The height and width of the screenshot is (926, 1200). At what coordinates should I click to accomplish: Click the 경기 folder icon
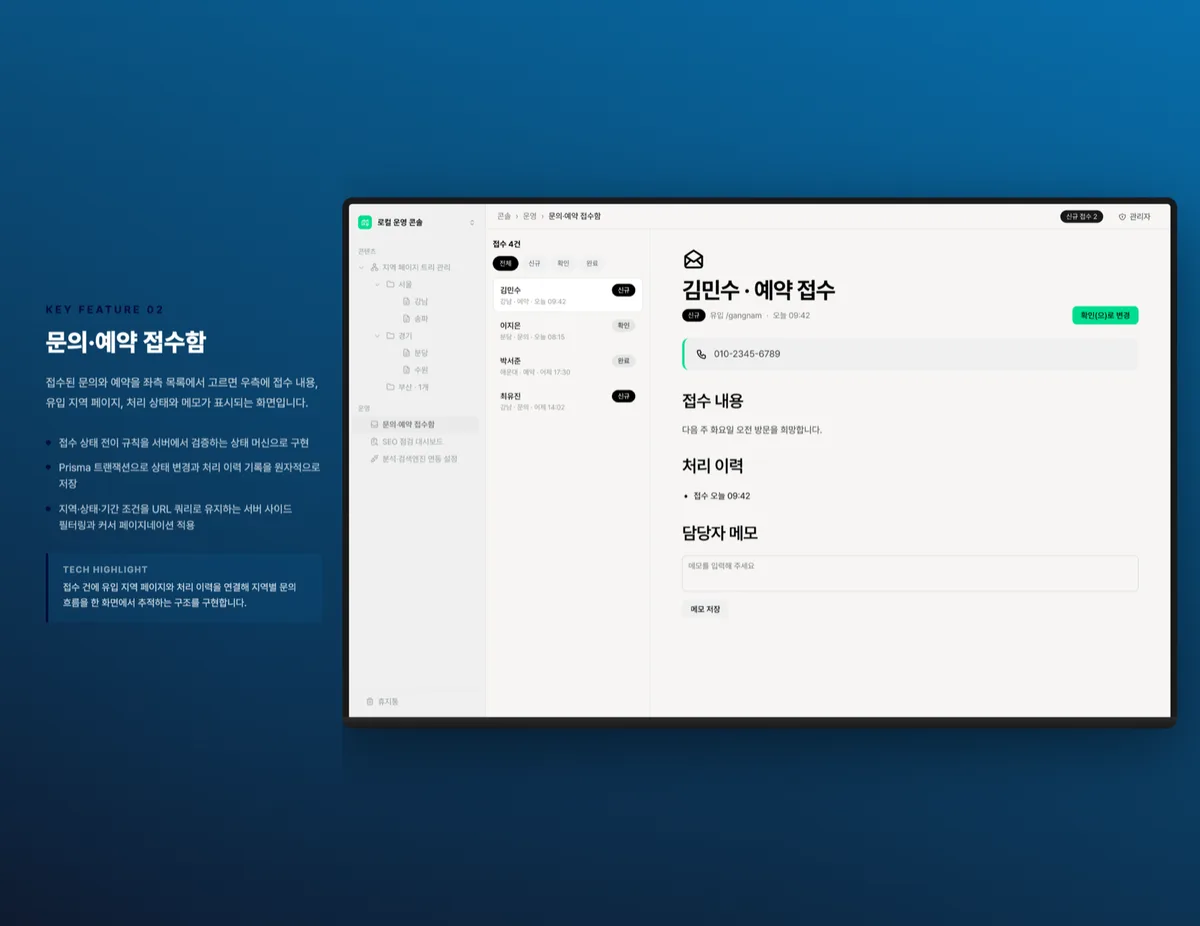point(391,336)
